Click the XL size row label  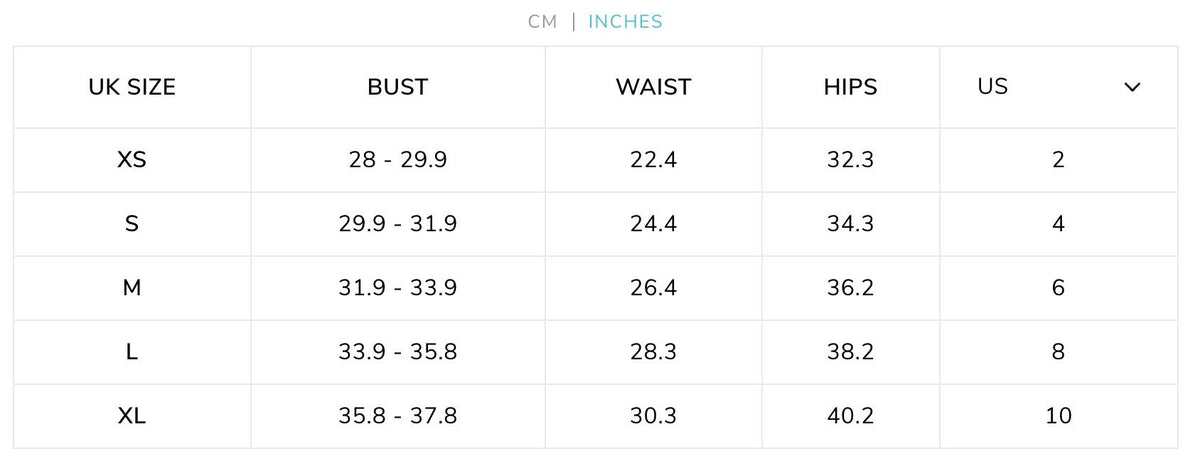(132, 416)
